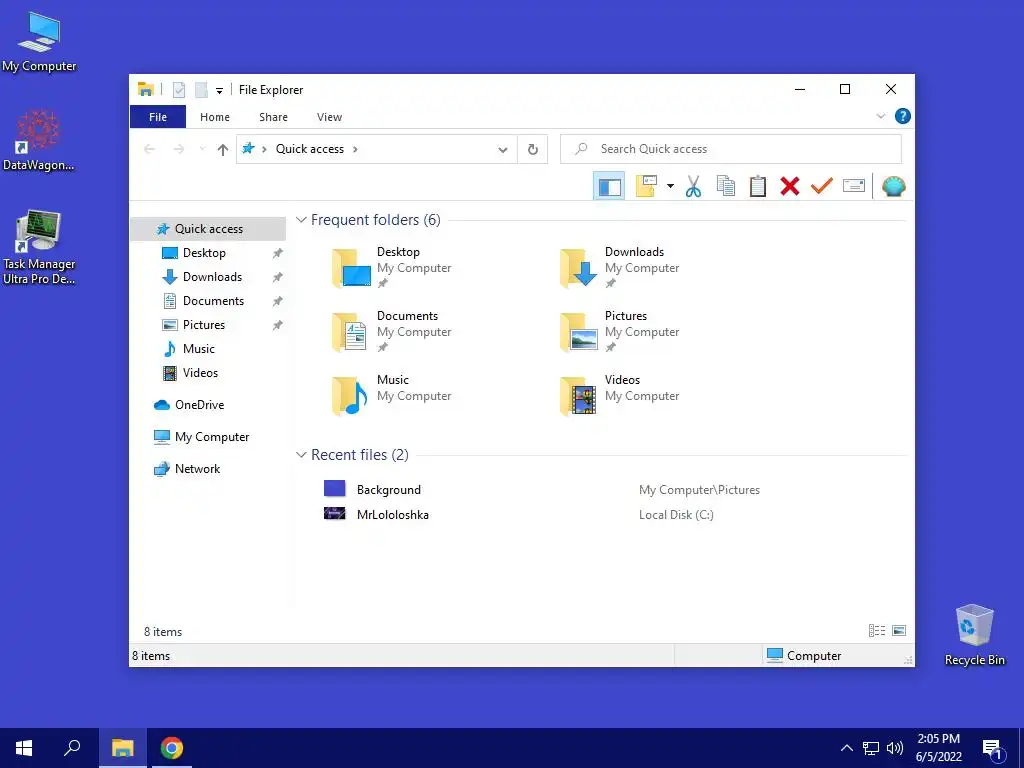
Task: Select OneDrive in the navigation pane
Action: pos(199,405)
